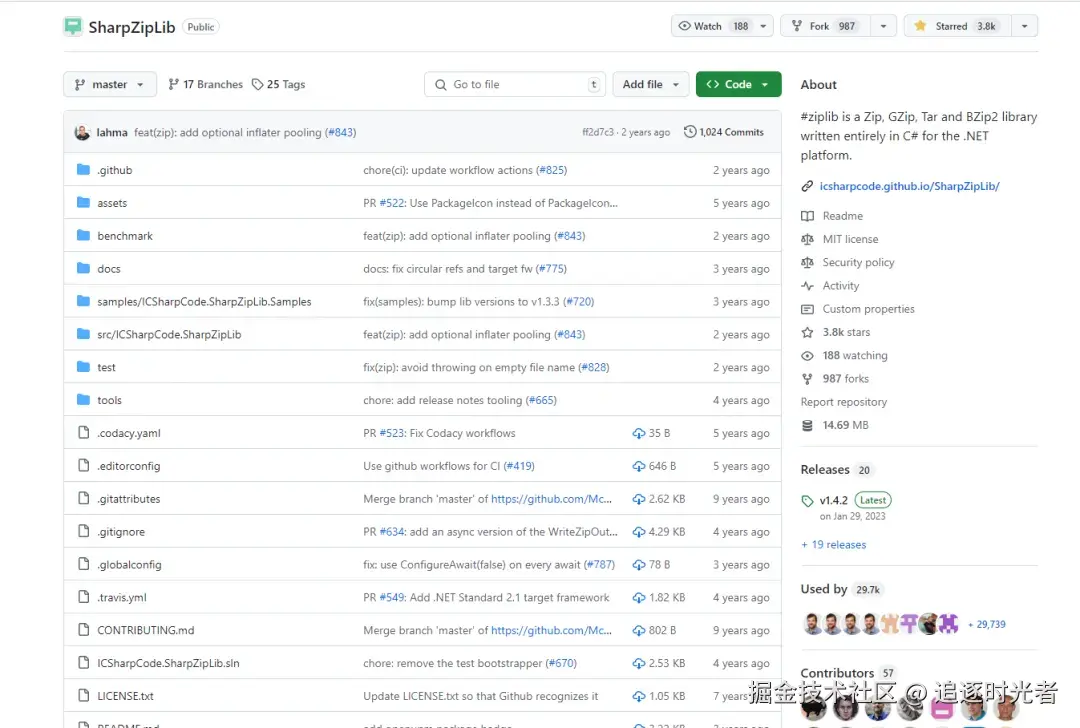The width and height of the screenshot is (1080, 728).
Task: Click the .codacy.yaml file icon
Action: point(83,433)
